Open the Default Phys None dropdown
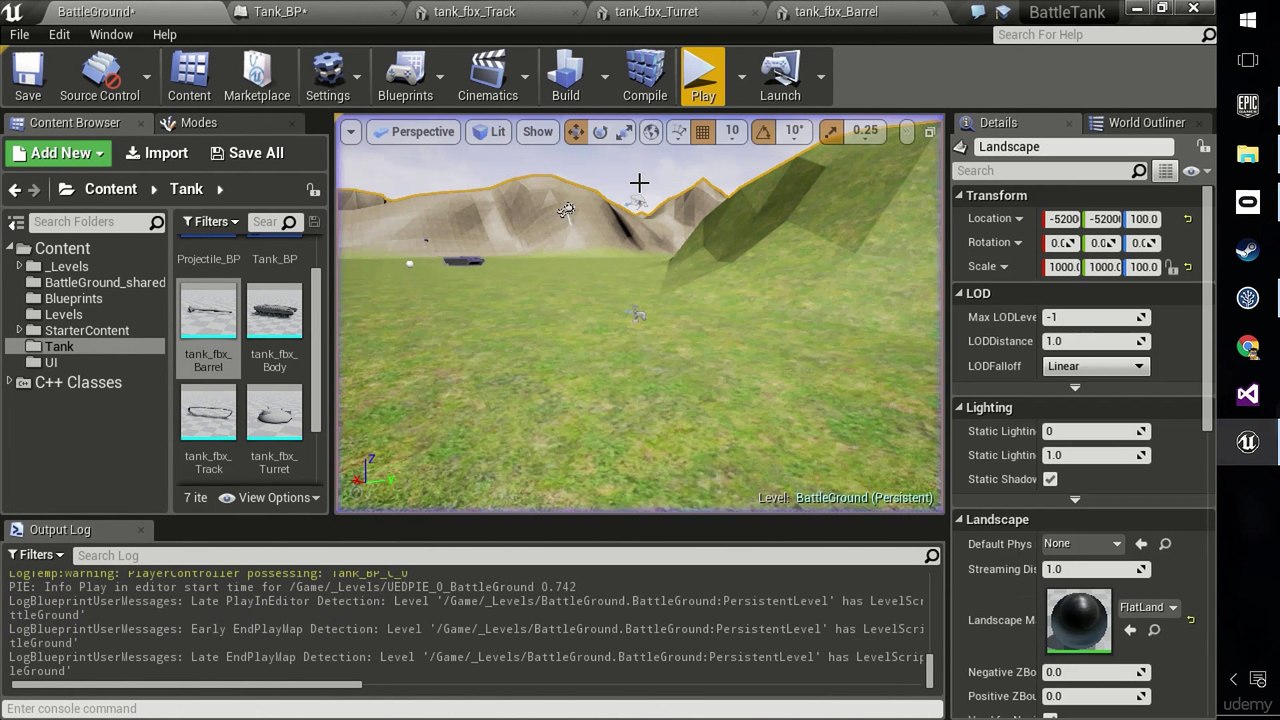This screenshot has height=720, width=1280. (1083, 544)
